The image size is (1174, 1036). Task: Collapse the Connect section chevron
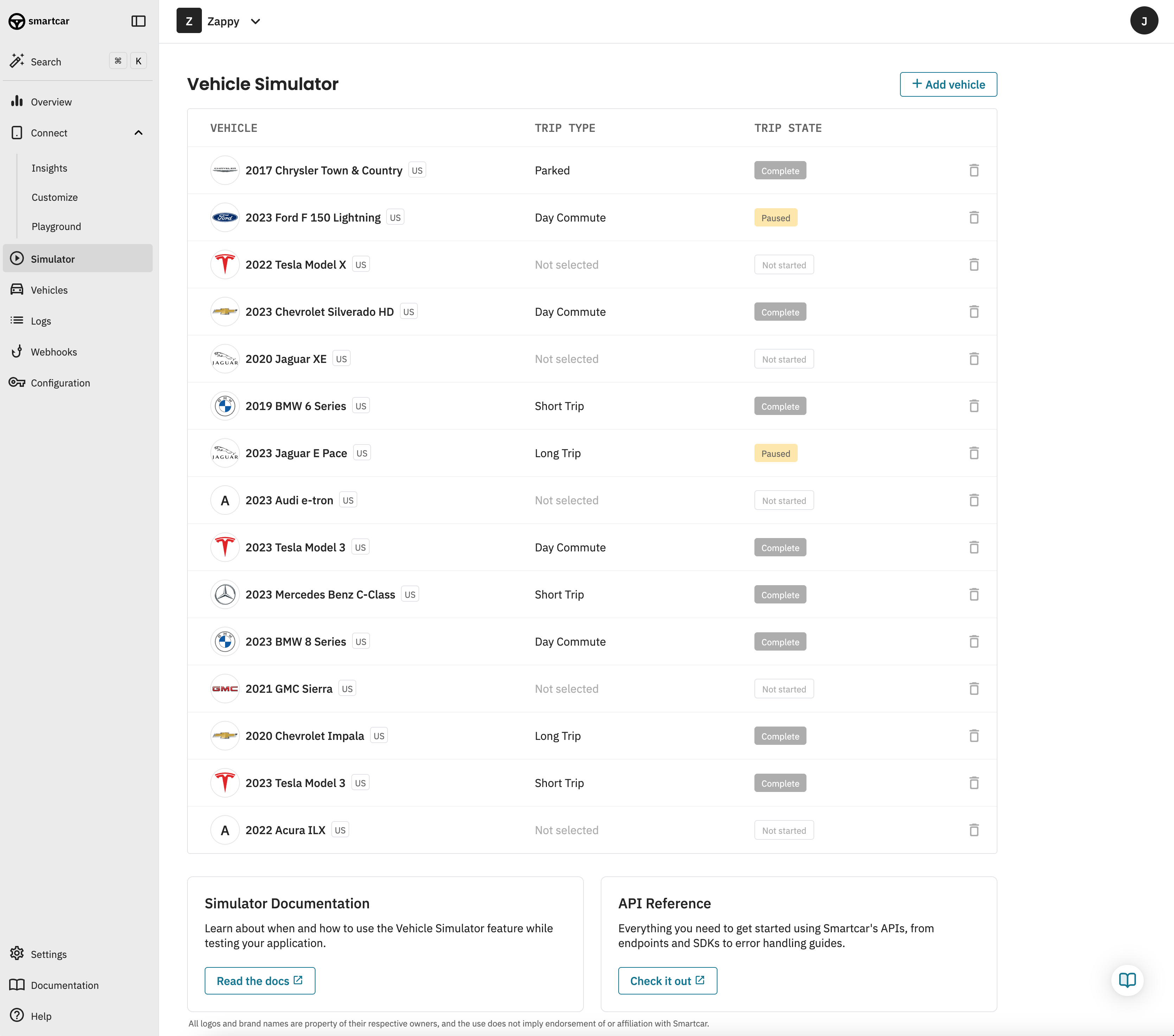click(139, 133)
